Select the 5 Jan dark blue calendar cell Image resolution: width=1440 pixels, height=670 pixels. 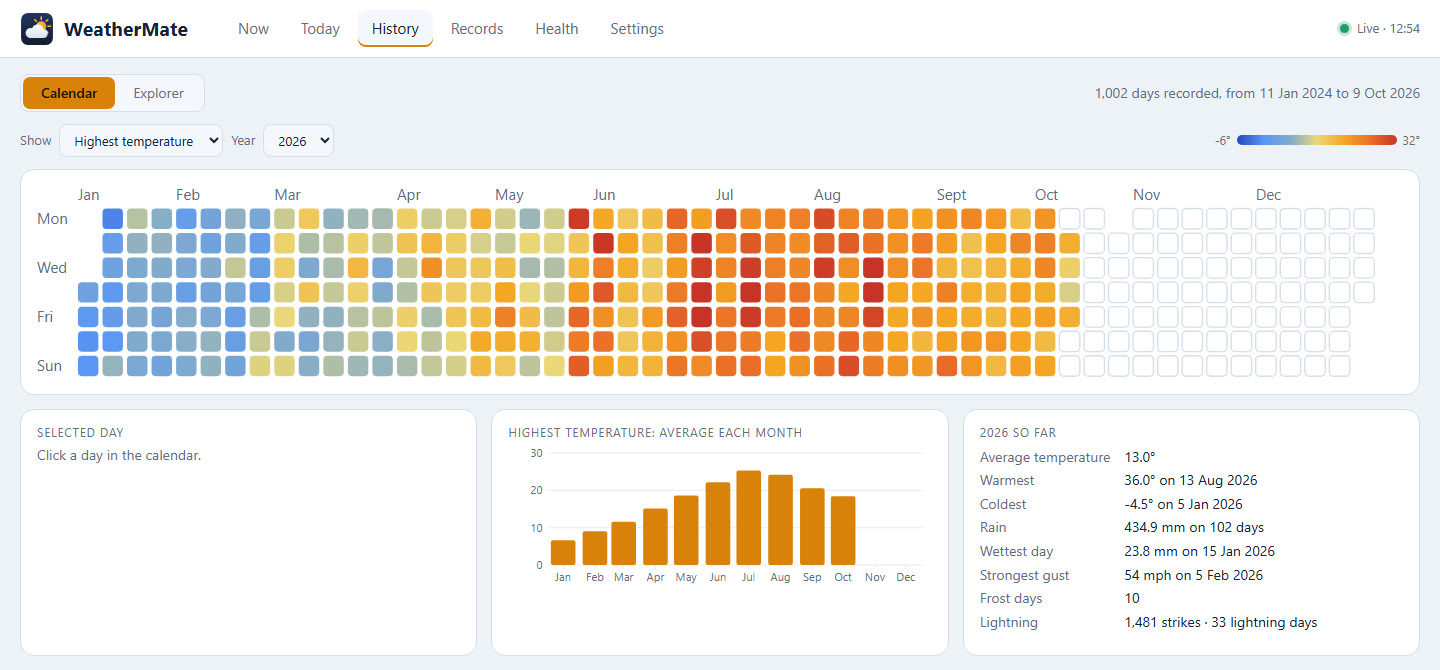pos(113,219)
